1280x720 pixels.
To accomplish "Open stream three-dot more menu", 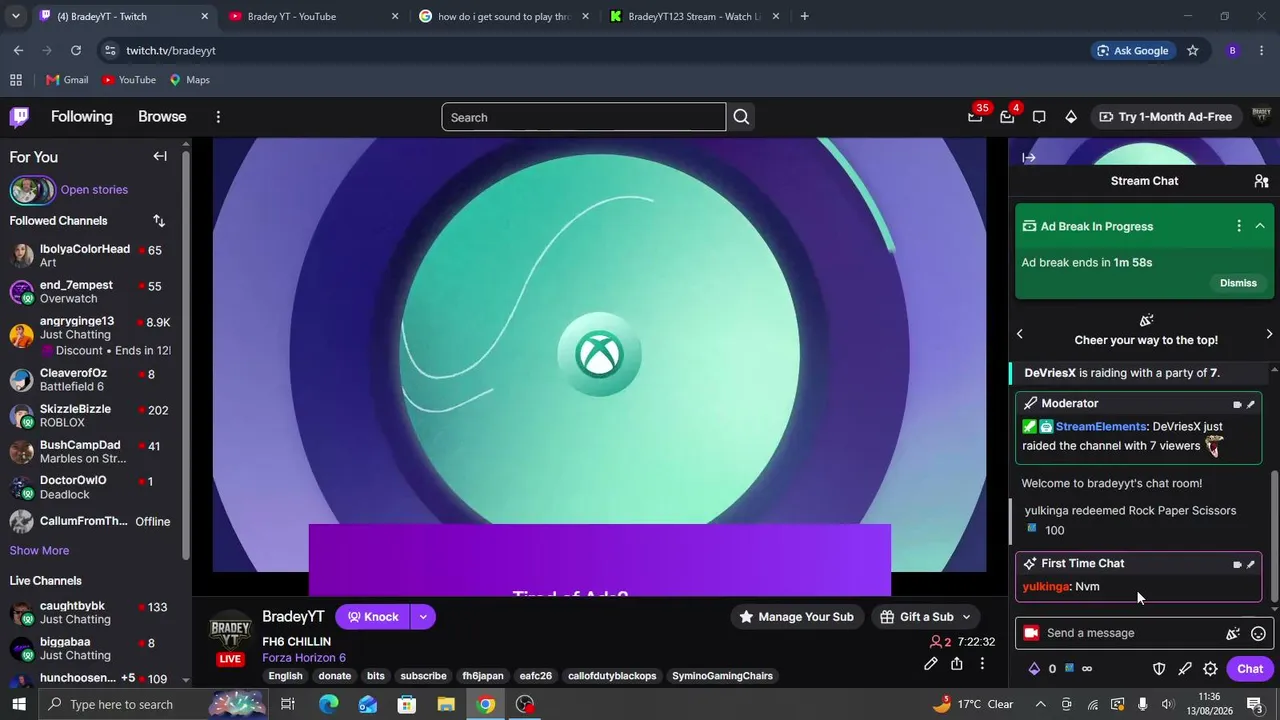I will 982,664.
